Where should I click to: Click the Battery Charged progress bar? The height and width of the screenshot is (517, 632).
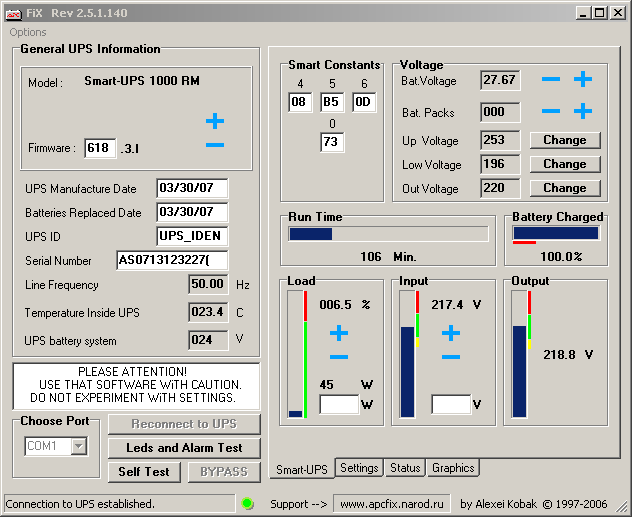point(556,233)
